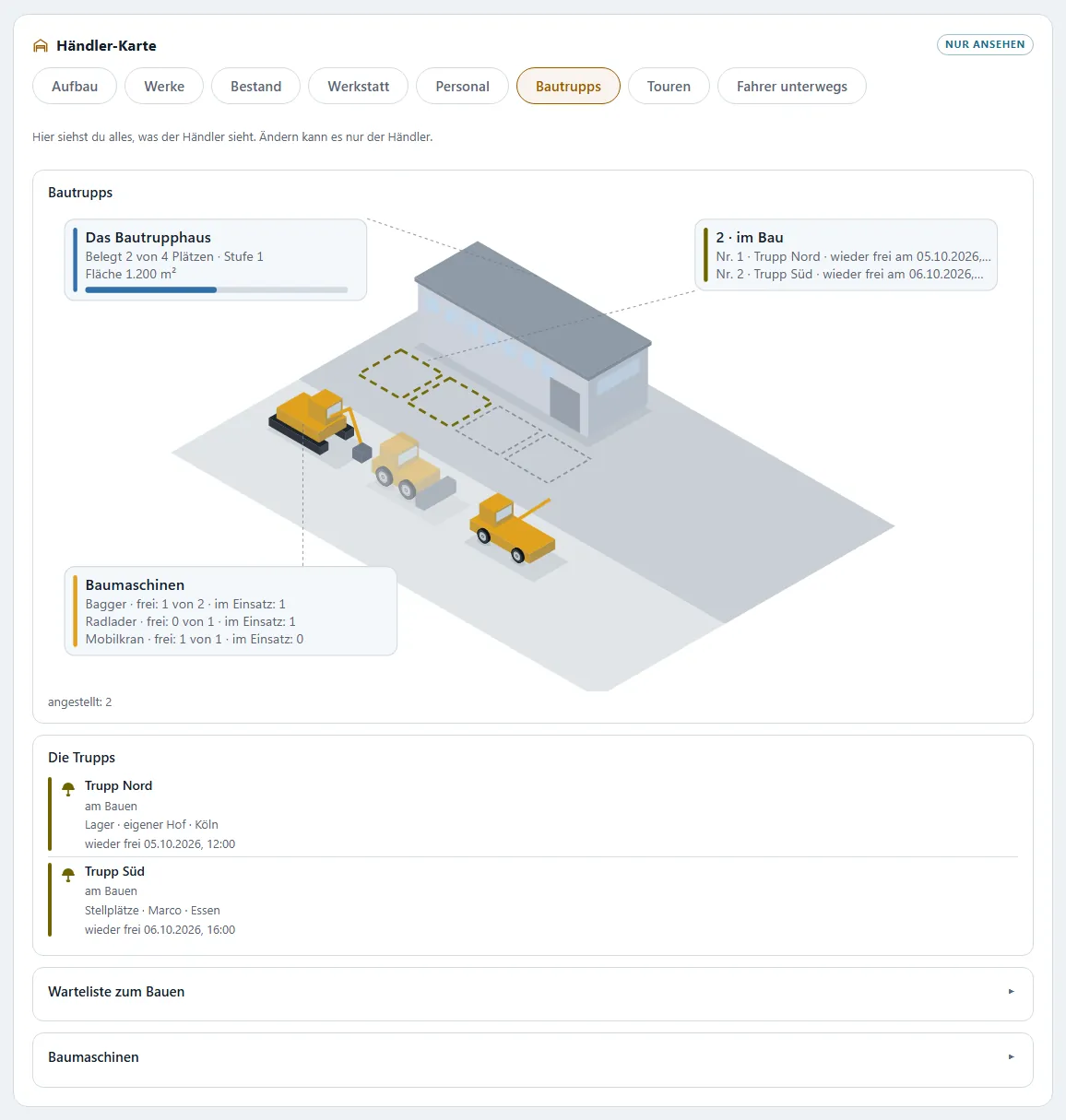The width and height of the screenshot is (1066, 1120).
Task: Expand the Baumaschinen collapsible section
Action: [533, 1058]
